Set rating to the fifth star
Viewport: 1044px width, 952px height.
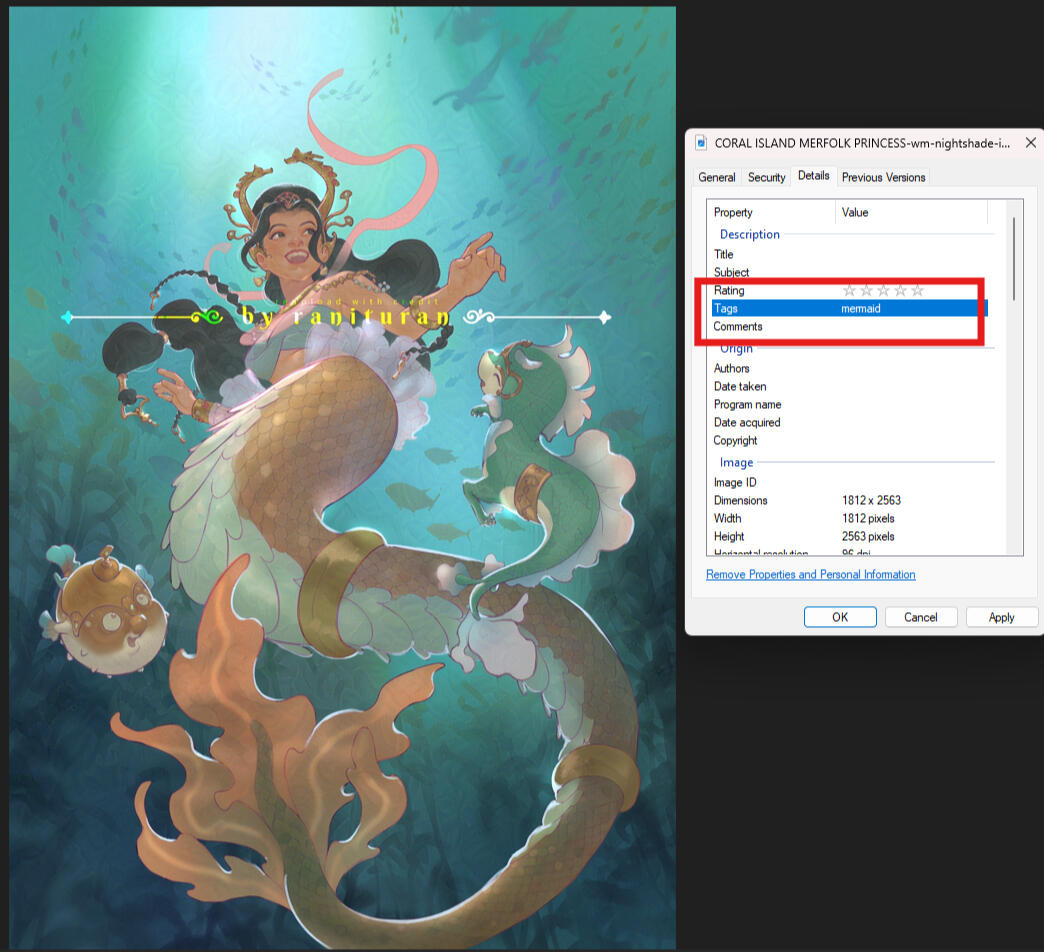[x=917, y=291]
